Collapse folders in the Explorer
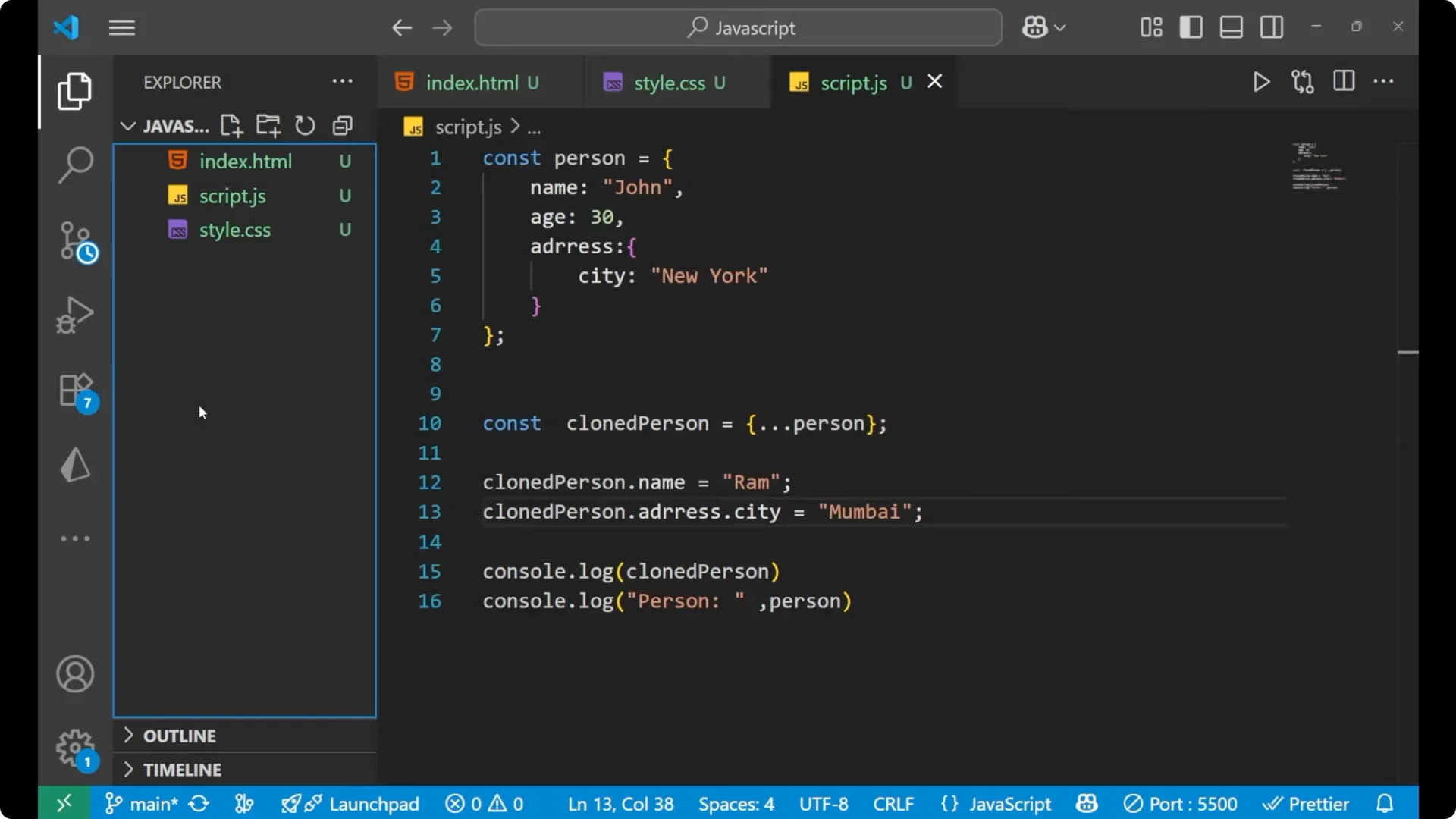 coord(342,125)
